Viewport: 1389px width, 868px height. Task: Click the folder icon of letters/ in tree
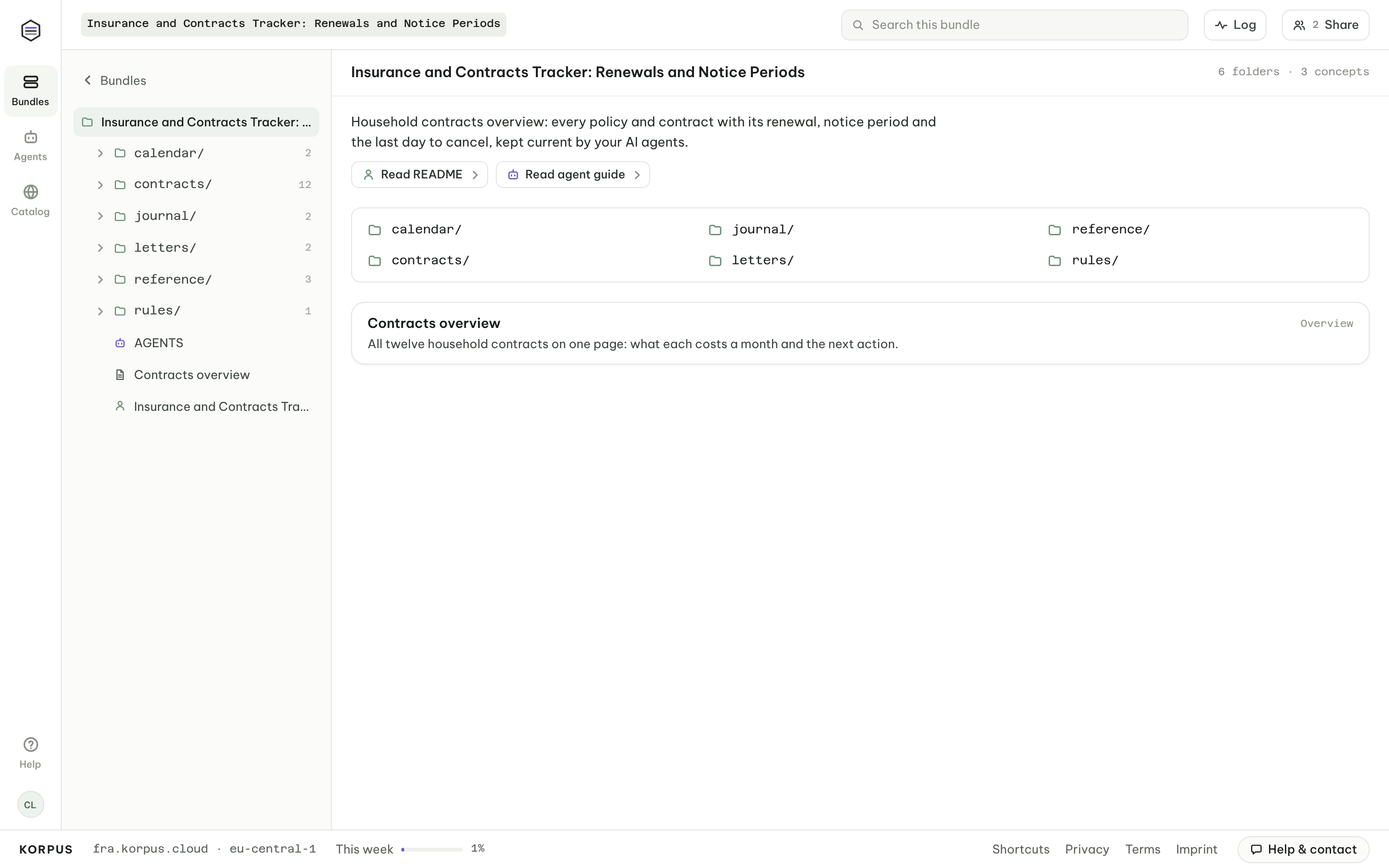coord(120,247)
